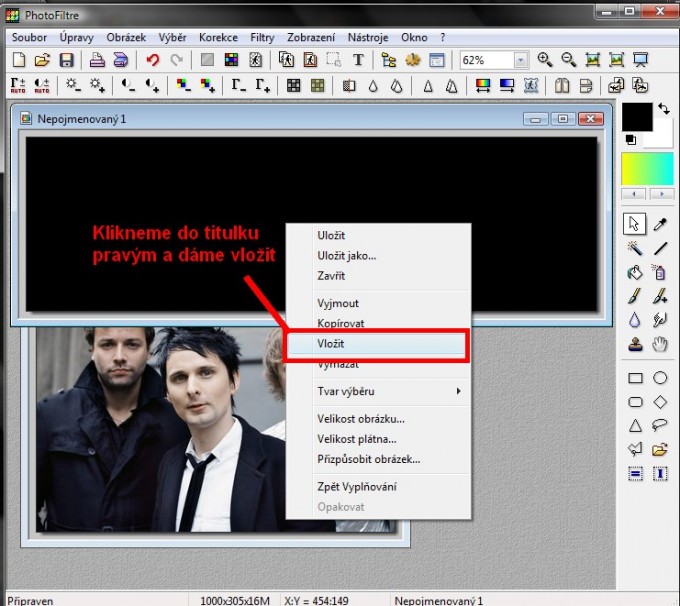The image size is (680, 606).
Task: Open the Zobrazení menu
Action: 311,38
